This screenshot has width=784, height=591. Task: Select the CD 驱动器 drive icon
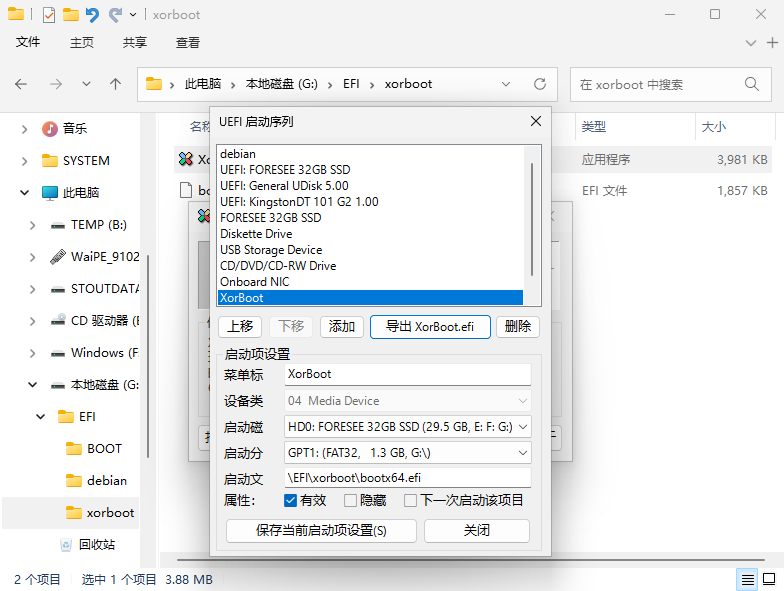(58, 320)
